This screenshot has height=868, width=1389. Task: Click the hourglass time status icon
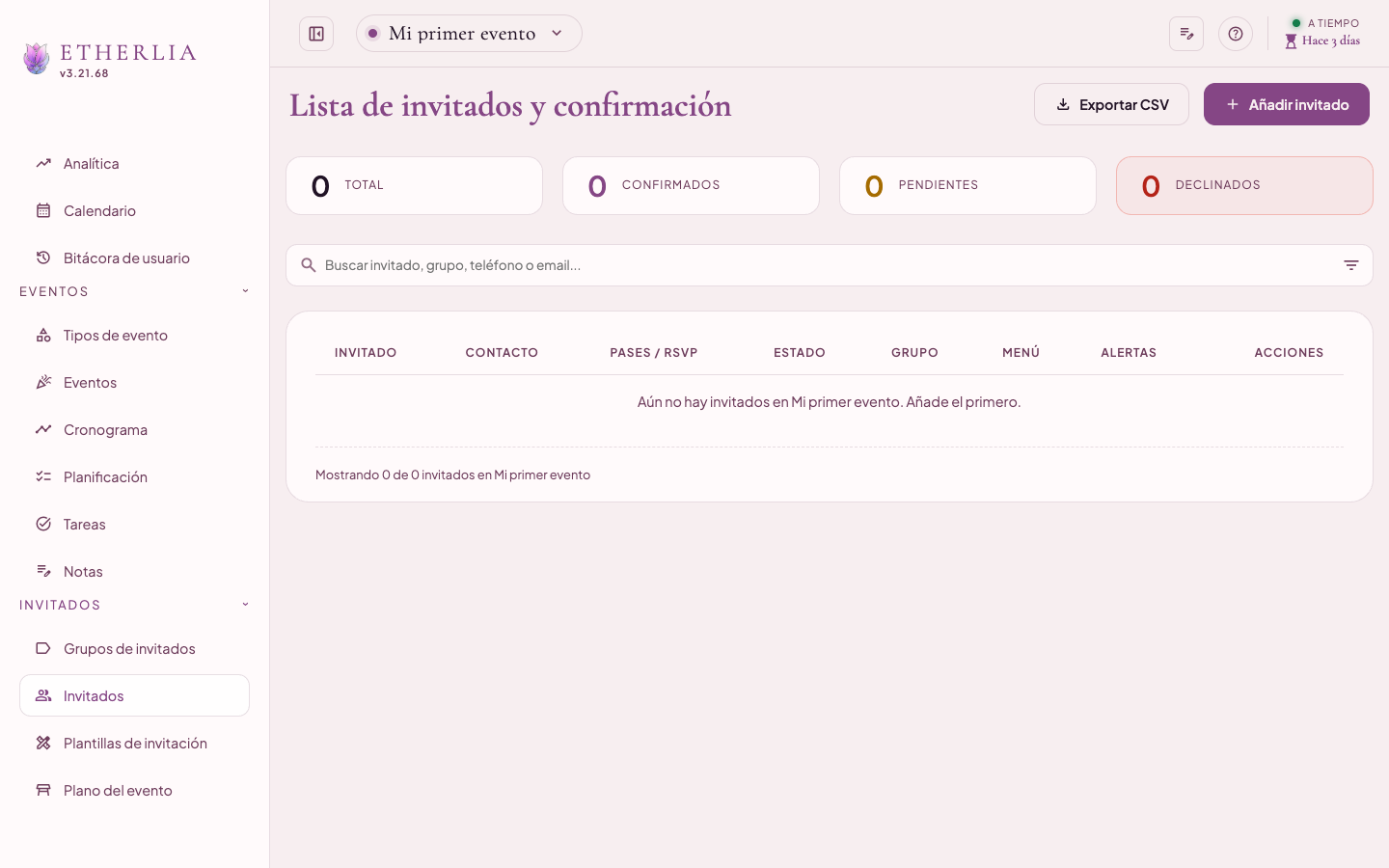1291,41
